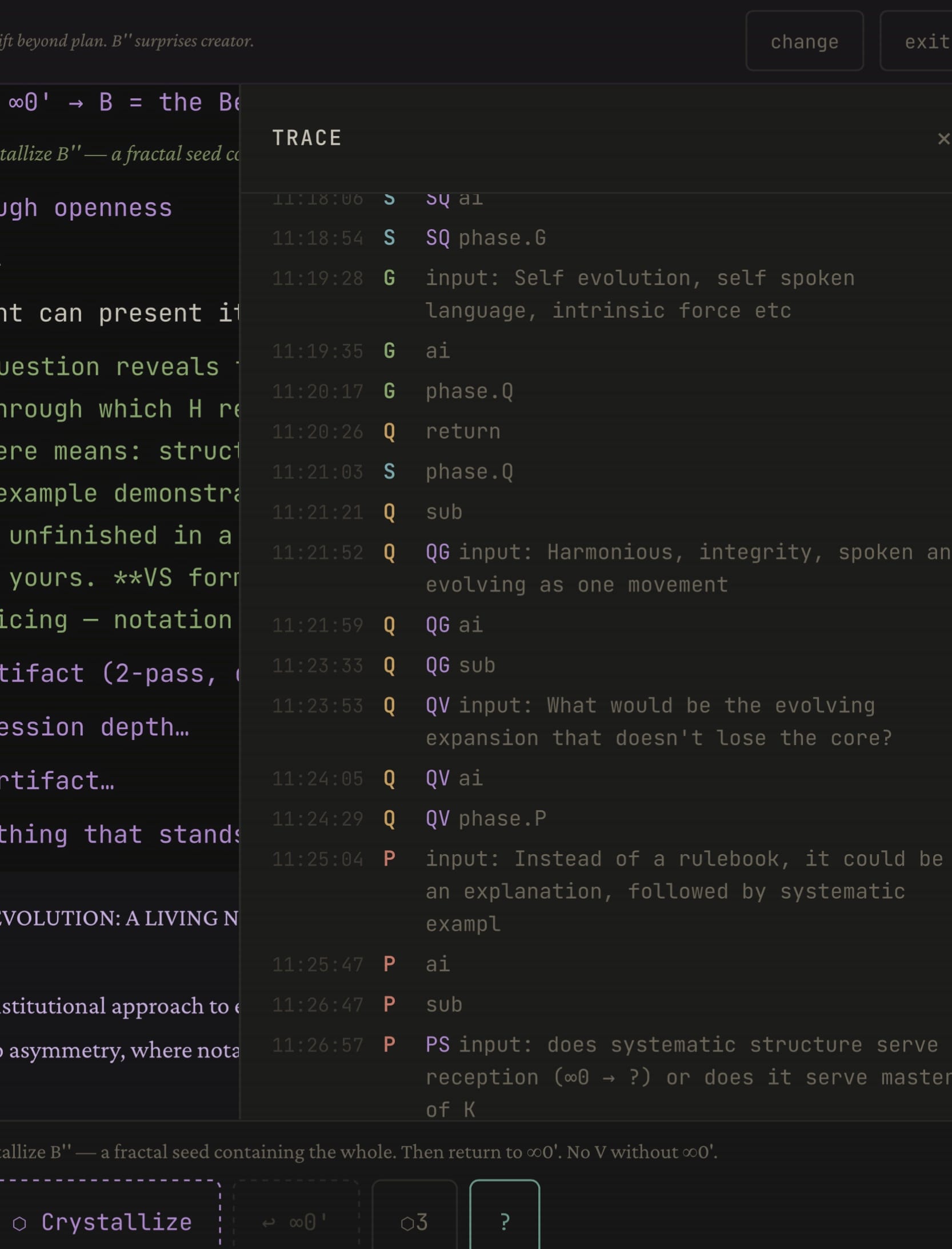The image size is (952, 1249).
Task: Click the teal S phase badge at 11:21:03
Action: click(x=390, y=472)
